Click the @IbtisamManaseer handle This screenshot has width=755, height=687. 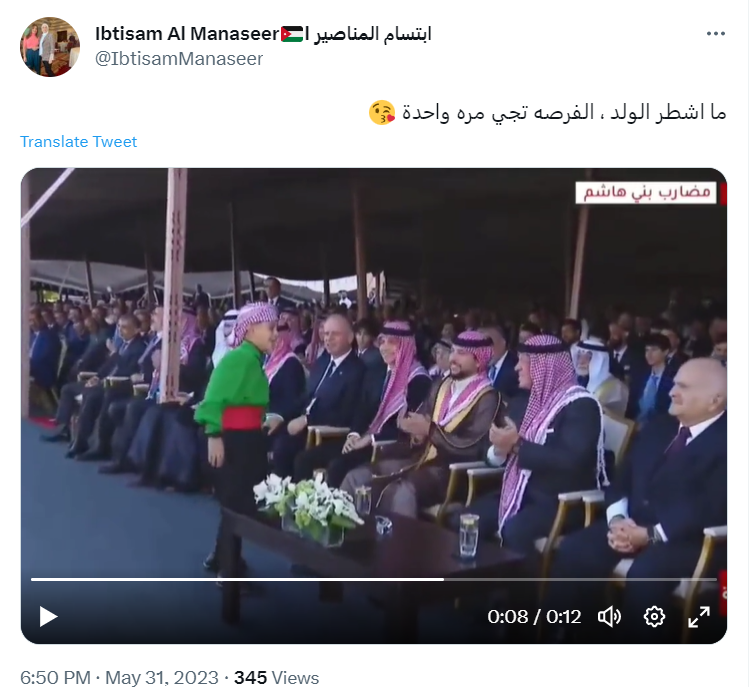[x=179, y=59]
